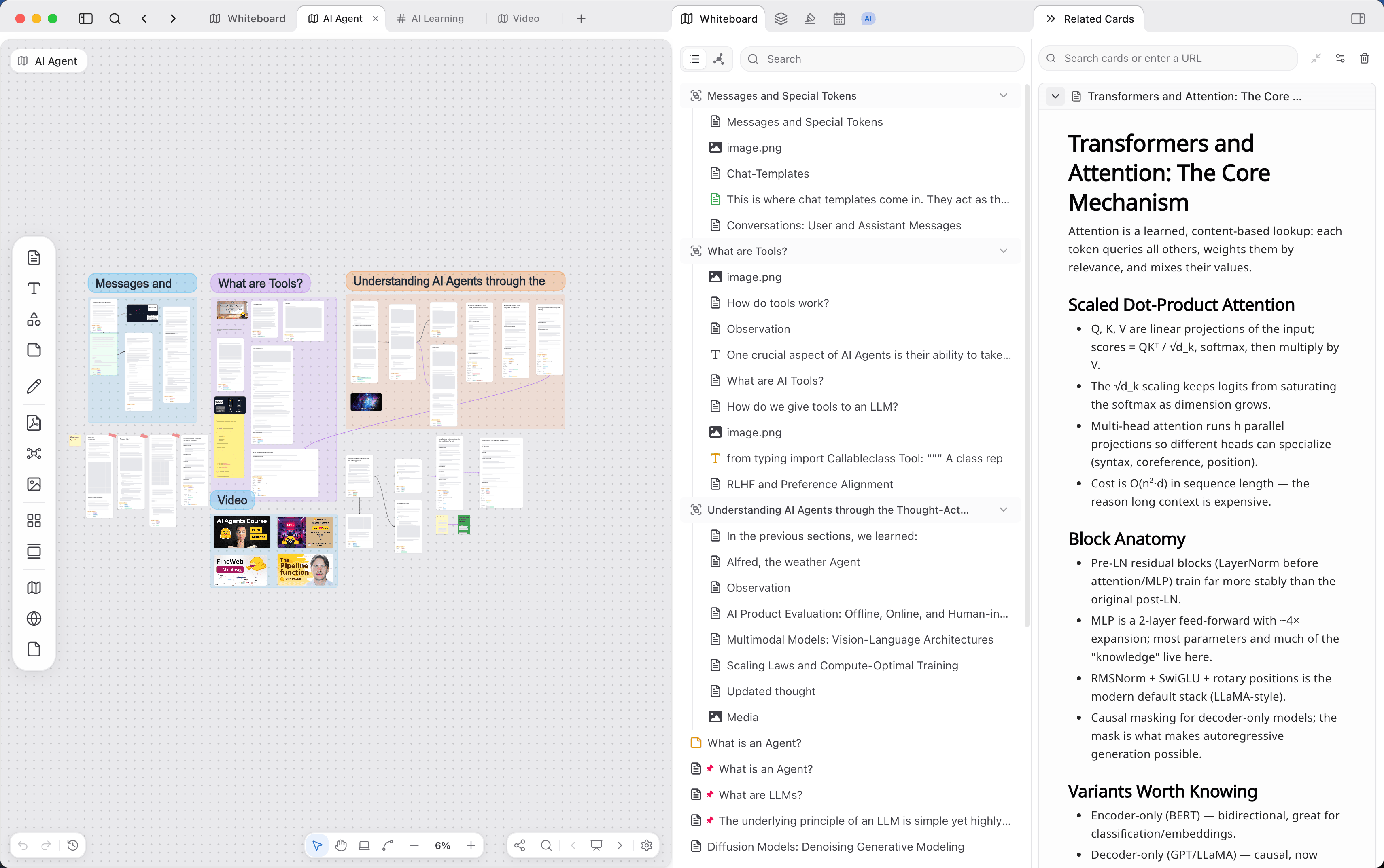The width and height of the screenshot is (1384, 868).
Task: Select the text tool in left toolbar
Action: point(34,288)
